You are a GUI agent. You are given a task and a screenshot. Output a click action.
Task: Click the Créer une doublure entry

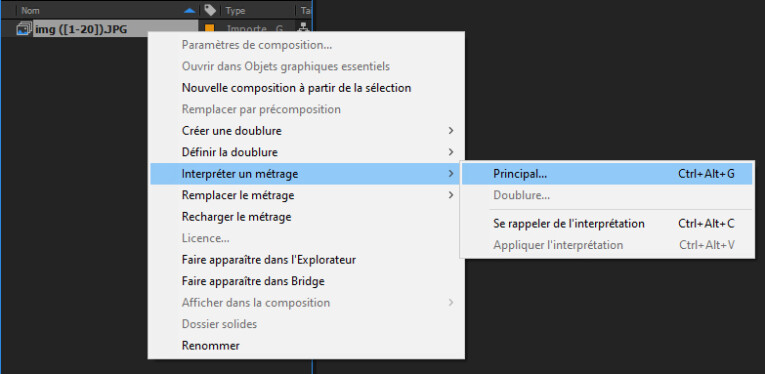point(232,131)
